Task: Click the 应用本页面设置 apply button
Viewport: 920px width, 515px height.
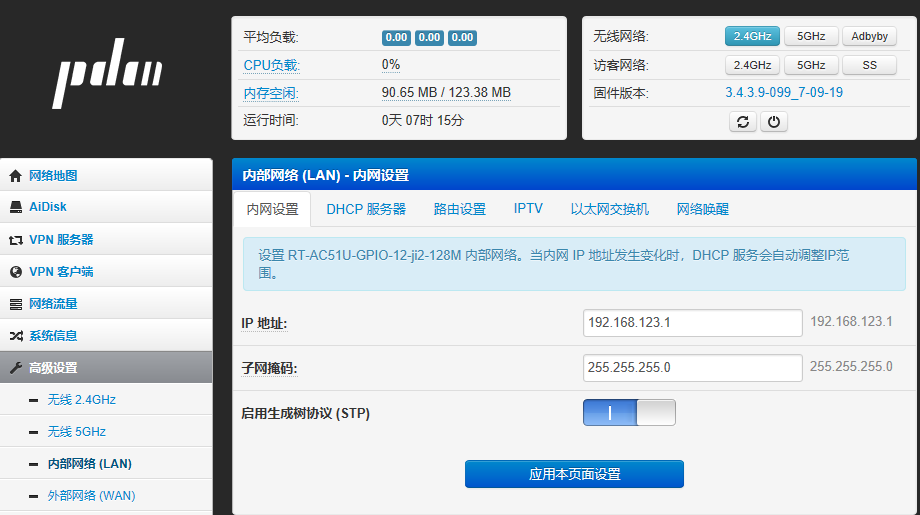Action: 574,474
